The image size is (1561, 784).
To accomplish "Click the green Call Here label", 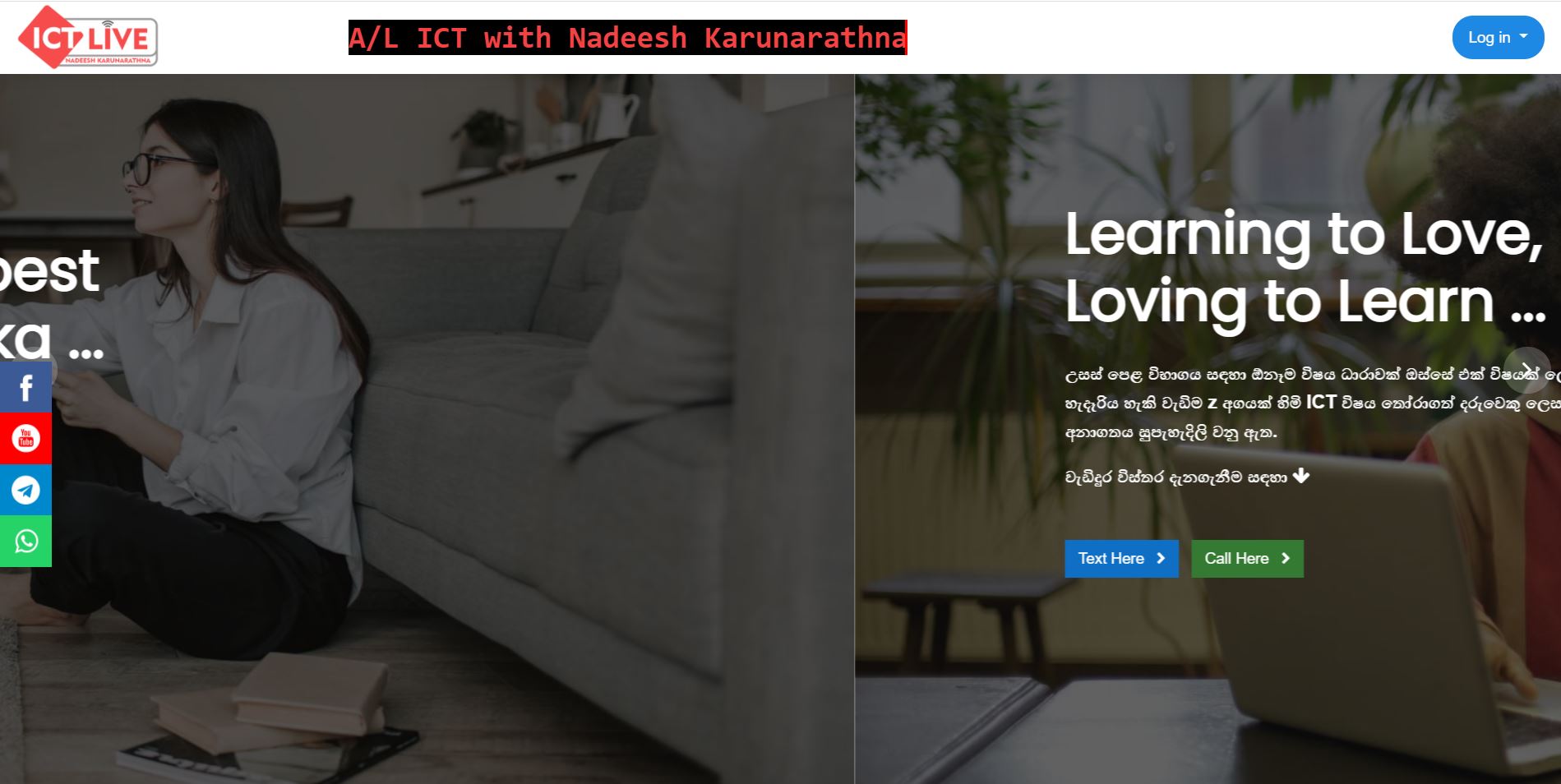I will coord(1236,558).
